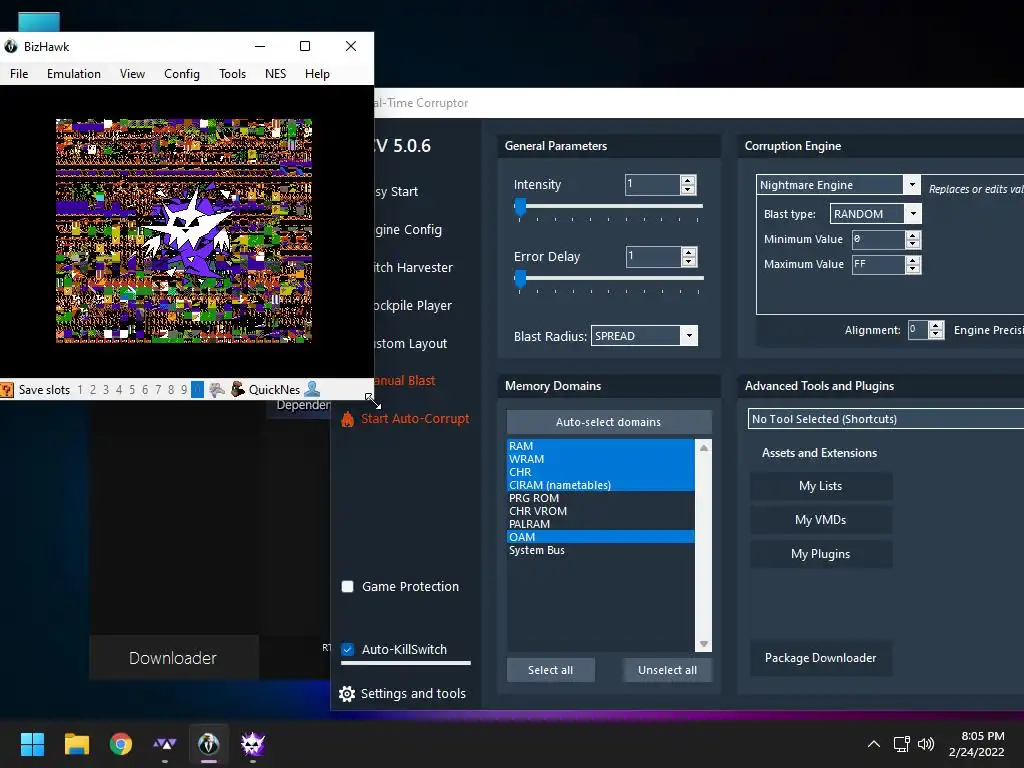Open Blast type dropdown

tap(913, 214)
